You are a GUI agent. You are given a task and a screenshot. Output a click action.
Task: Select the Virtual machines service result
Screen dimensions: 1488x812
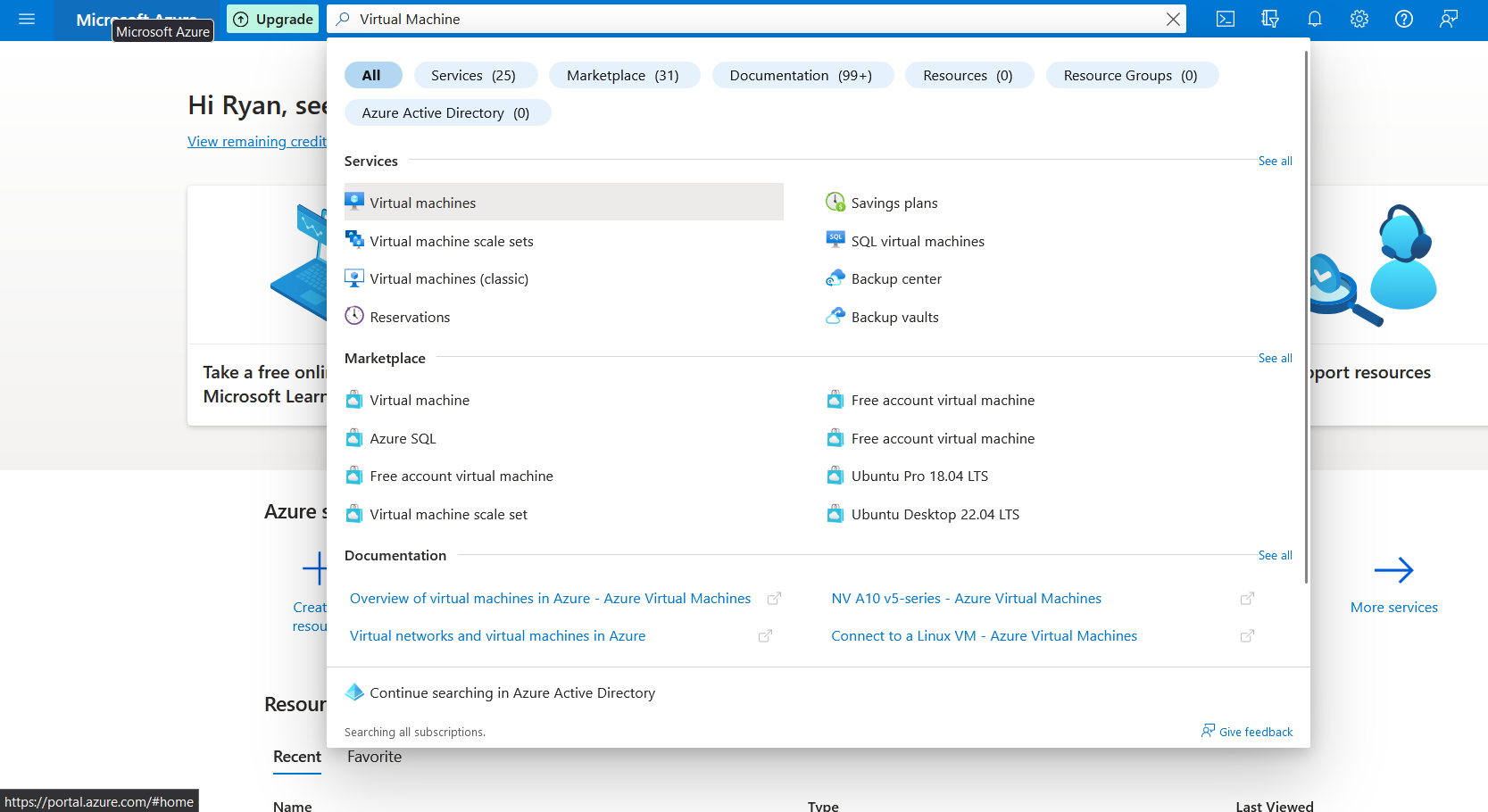[x=564, y=202]
